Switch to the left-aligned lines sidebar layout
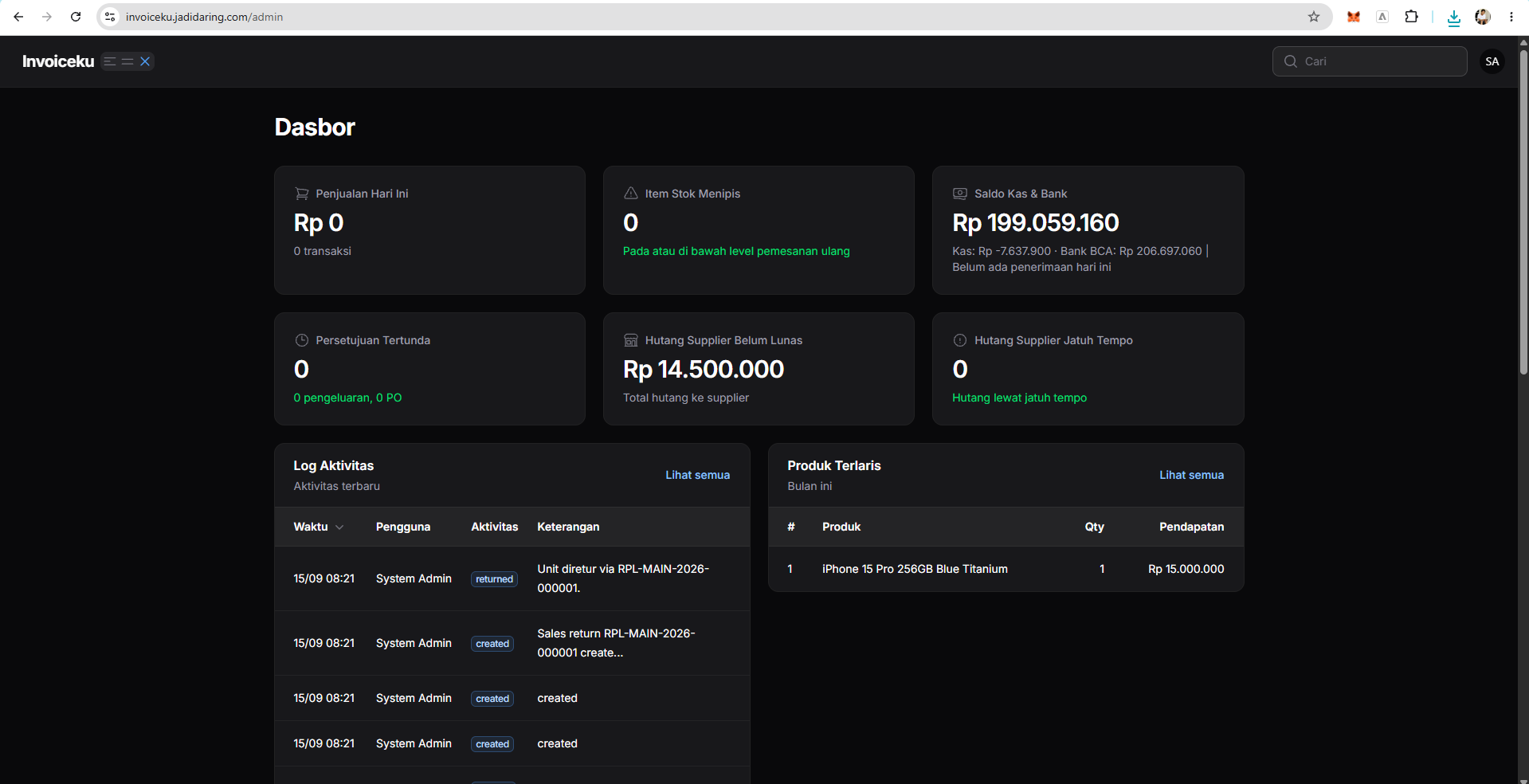This screenshot has height=784, width=1529. [110, 61]
